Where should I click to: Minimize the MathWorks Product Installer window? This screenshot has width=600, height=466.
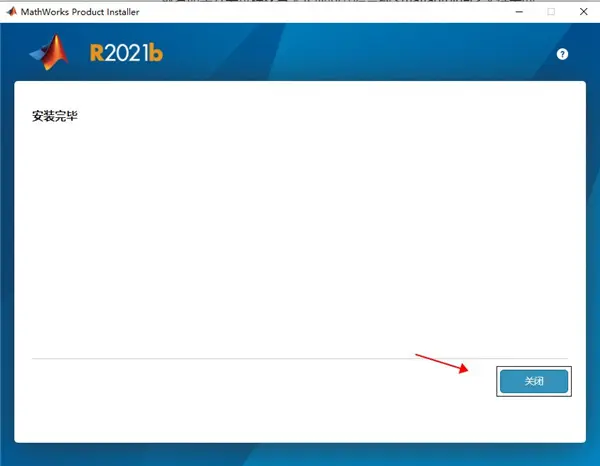click(x=519, y=12)
